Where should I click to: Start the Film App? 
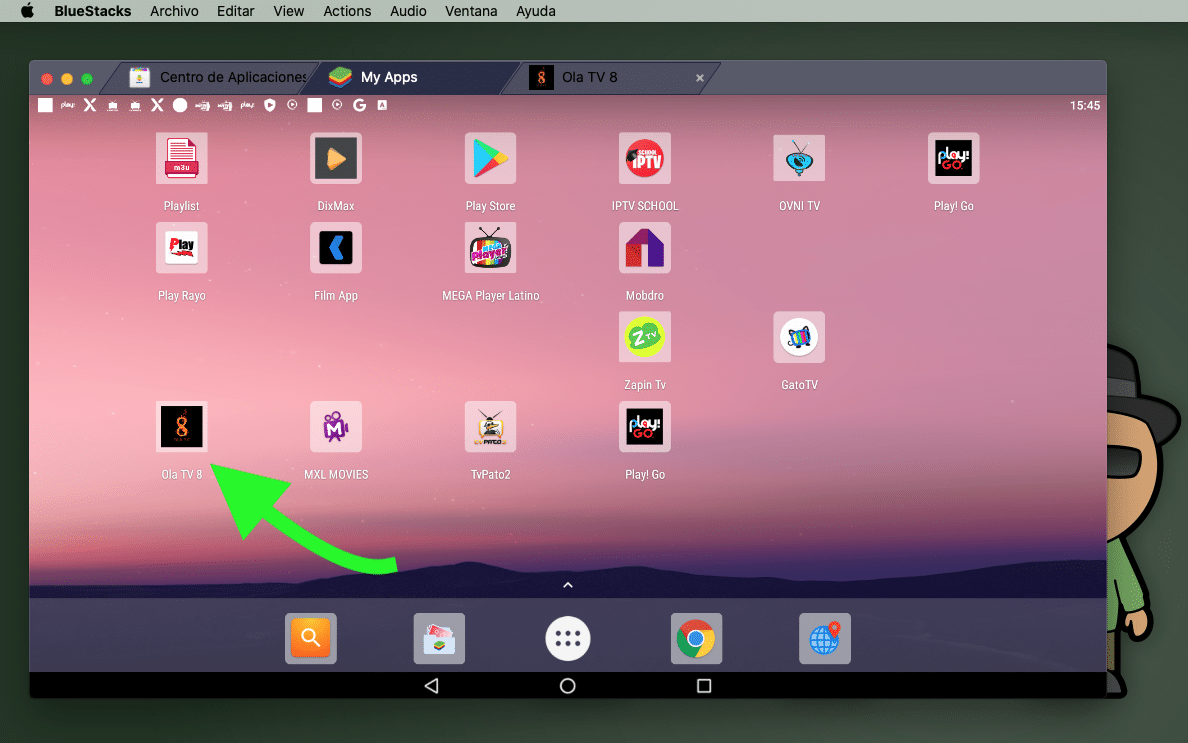pos(335,248)
